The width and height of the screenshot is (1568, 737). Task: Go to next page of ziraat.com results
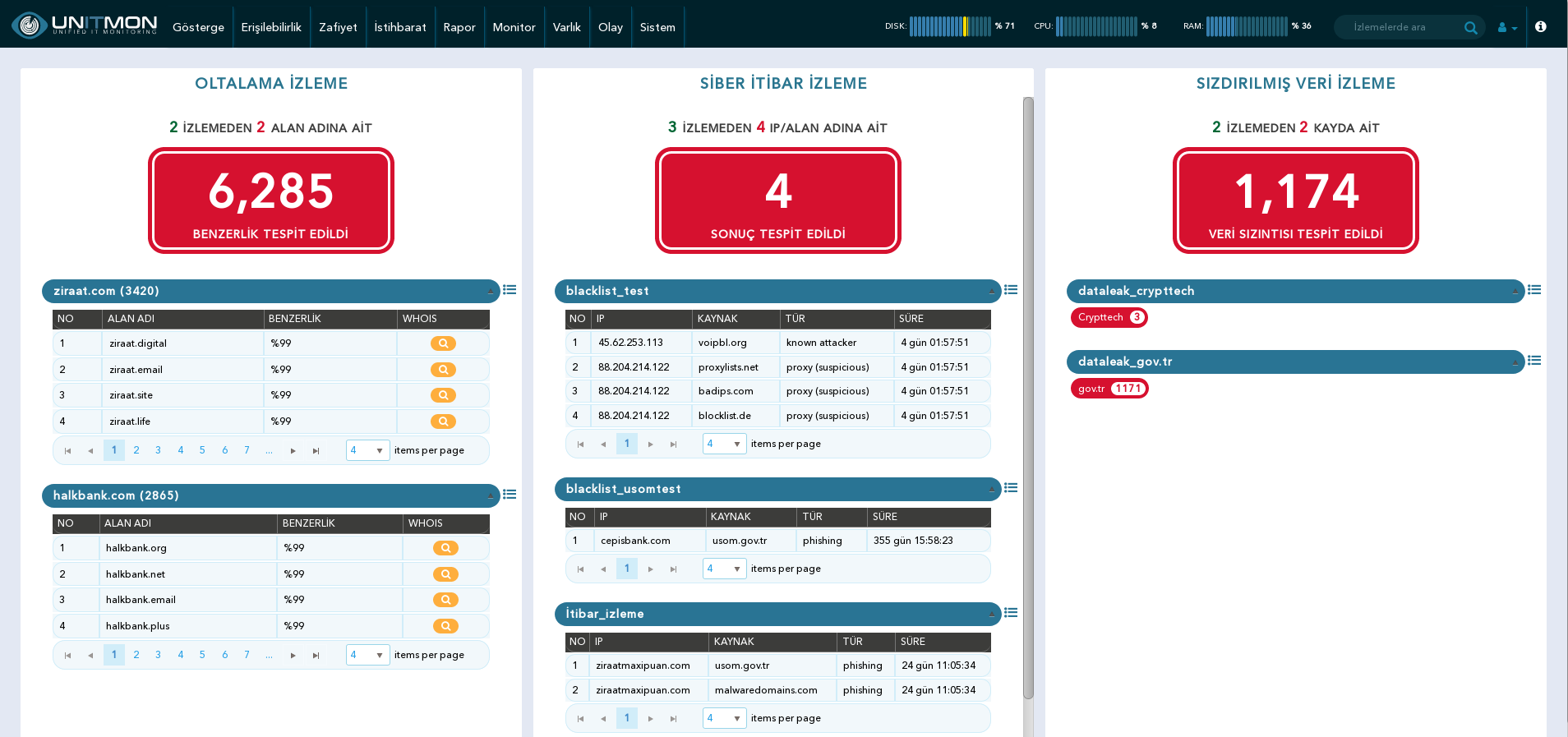tap(293, 450)
